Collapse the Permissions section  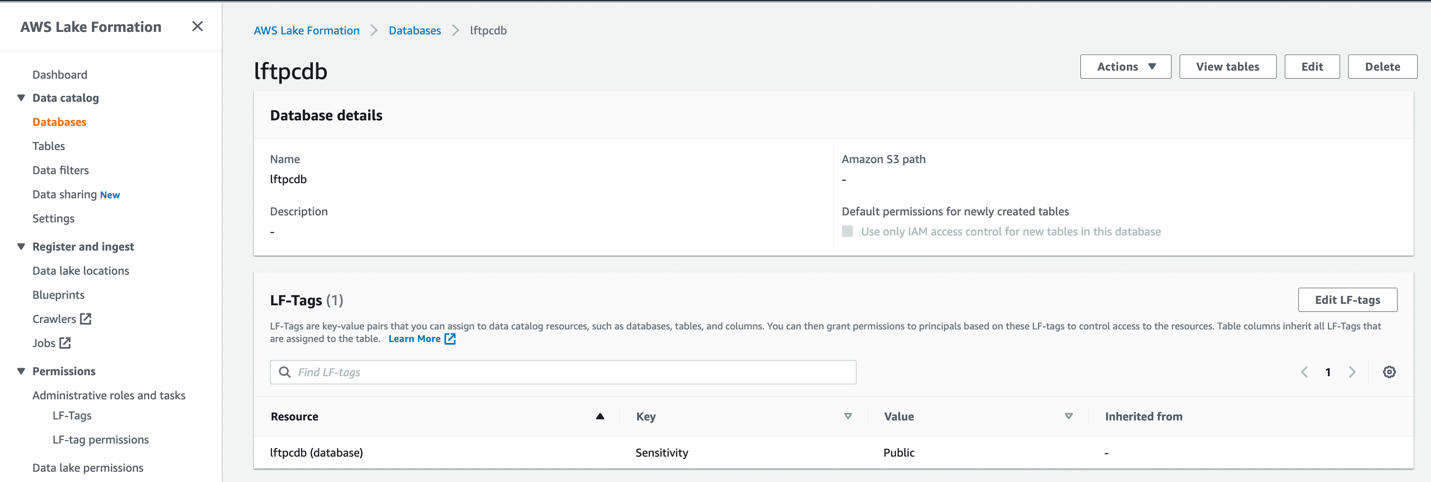tap(21, 371)
